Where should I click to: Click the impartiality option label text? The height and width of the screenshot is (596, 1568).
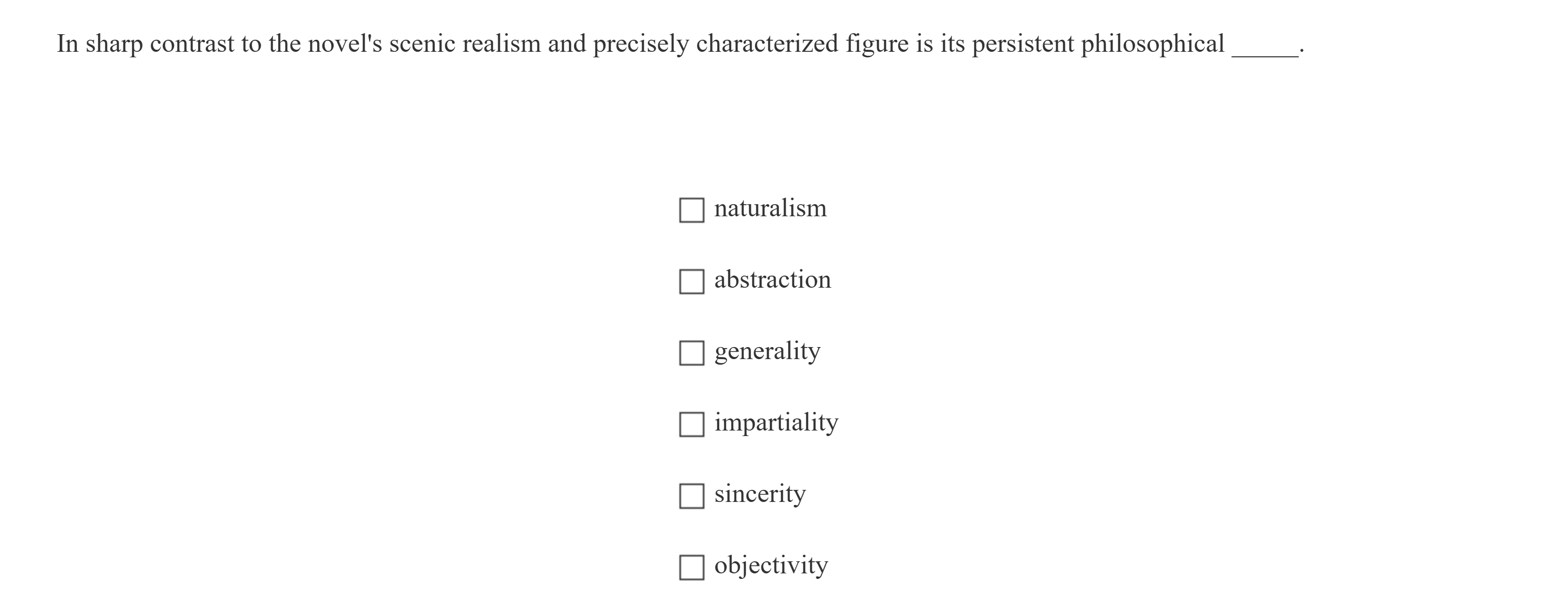pos(775,422)
